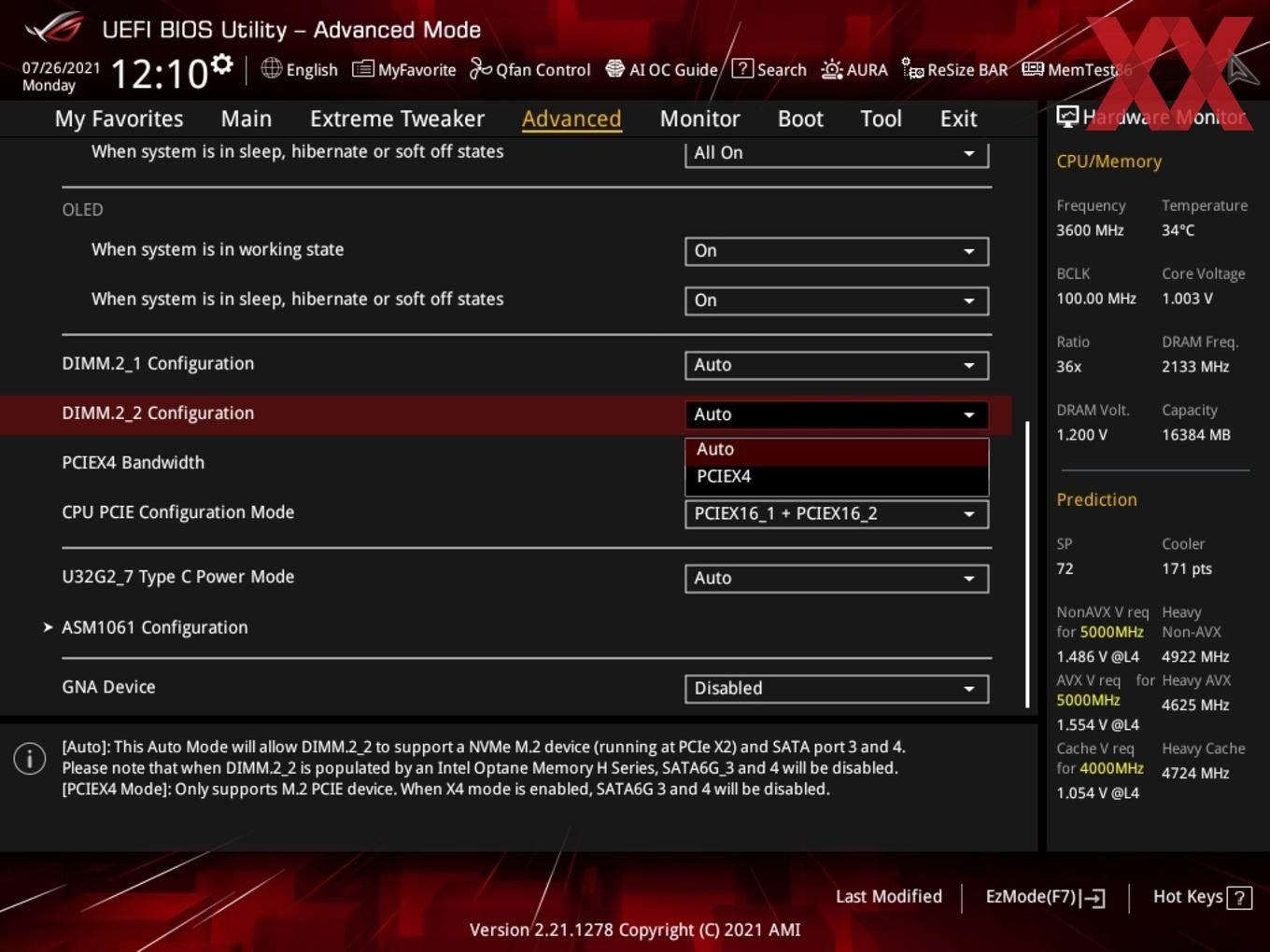
Task: Open U32G2_7 Type C Power Mode dropdown
Action: point(837,578)
